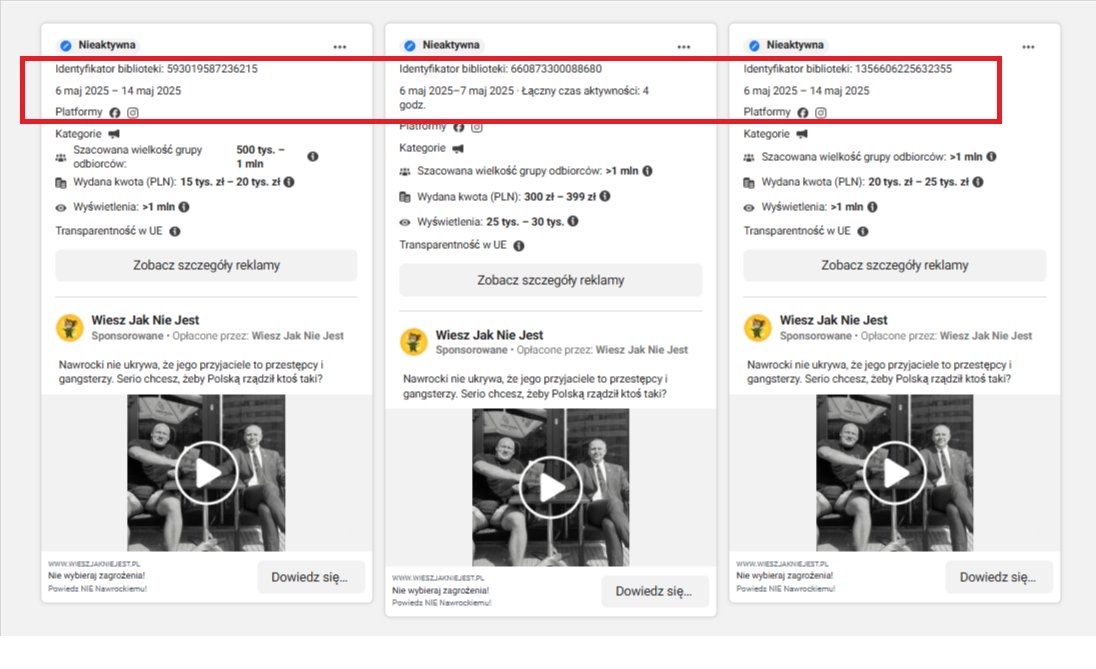
Task: Click 'Zobacz szczegóły reklamy' on ad 593019587236215
Action: [x=206, y=266]
